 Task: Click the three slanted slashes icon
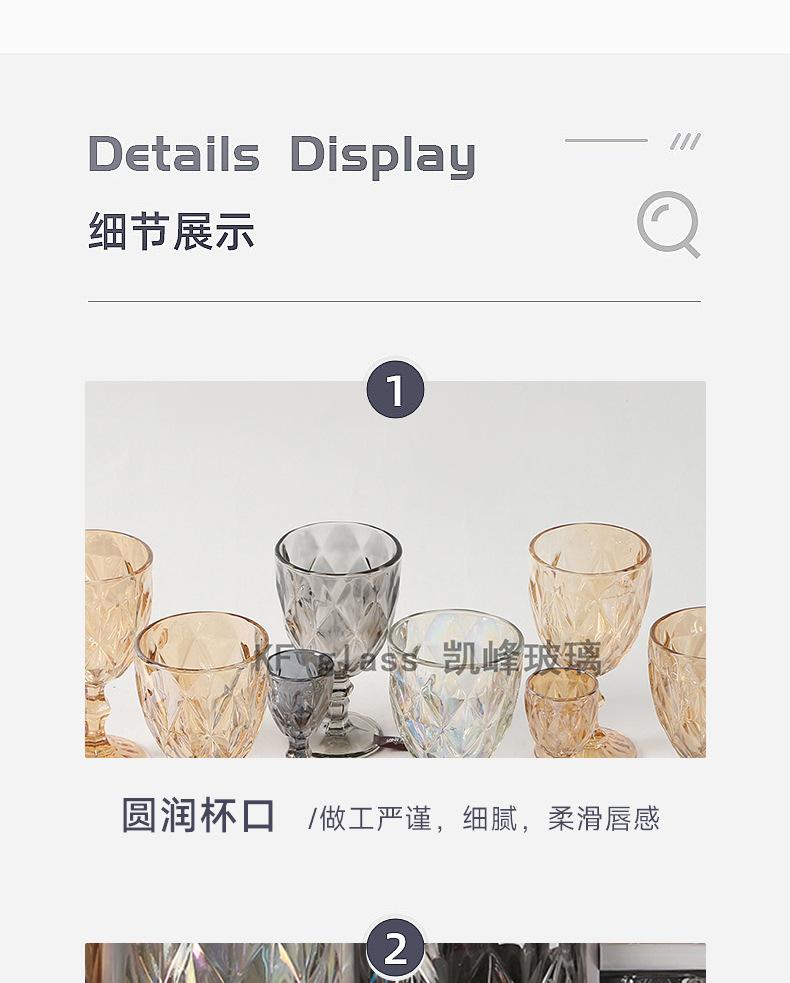685,142
